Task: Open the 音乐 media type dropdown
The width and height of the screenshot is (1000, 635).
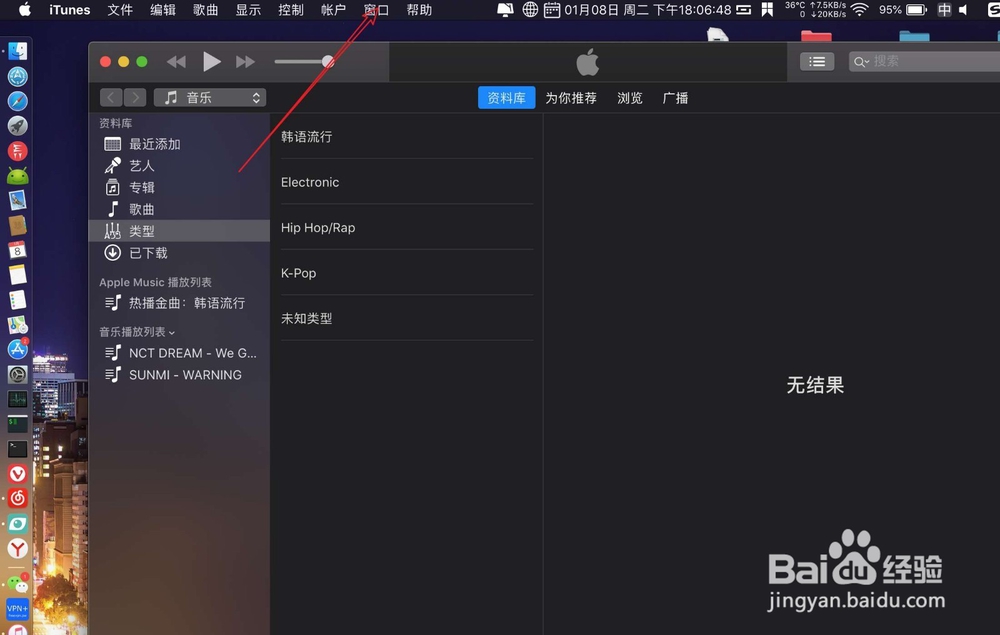Action: tap(210, 98)
